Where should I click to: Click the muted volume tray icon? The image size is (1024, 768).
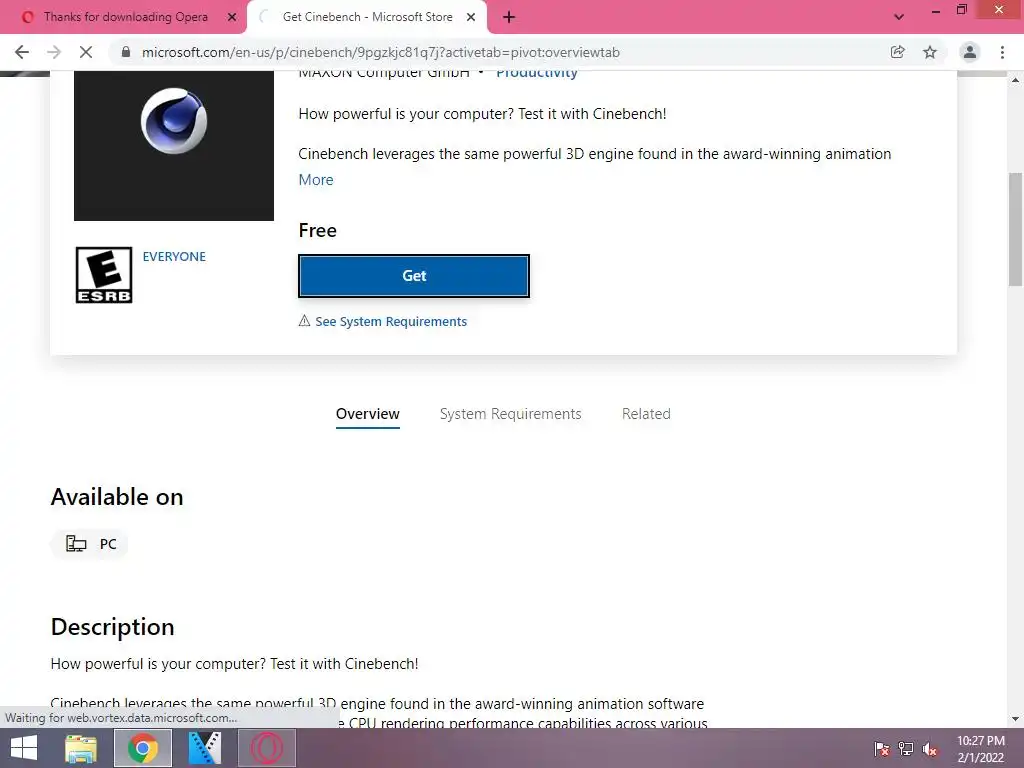(x=930, y=749)
